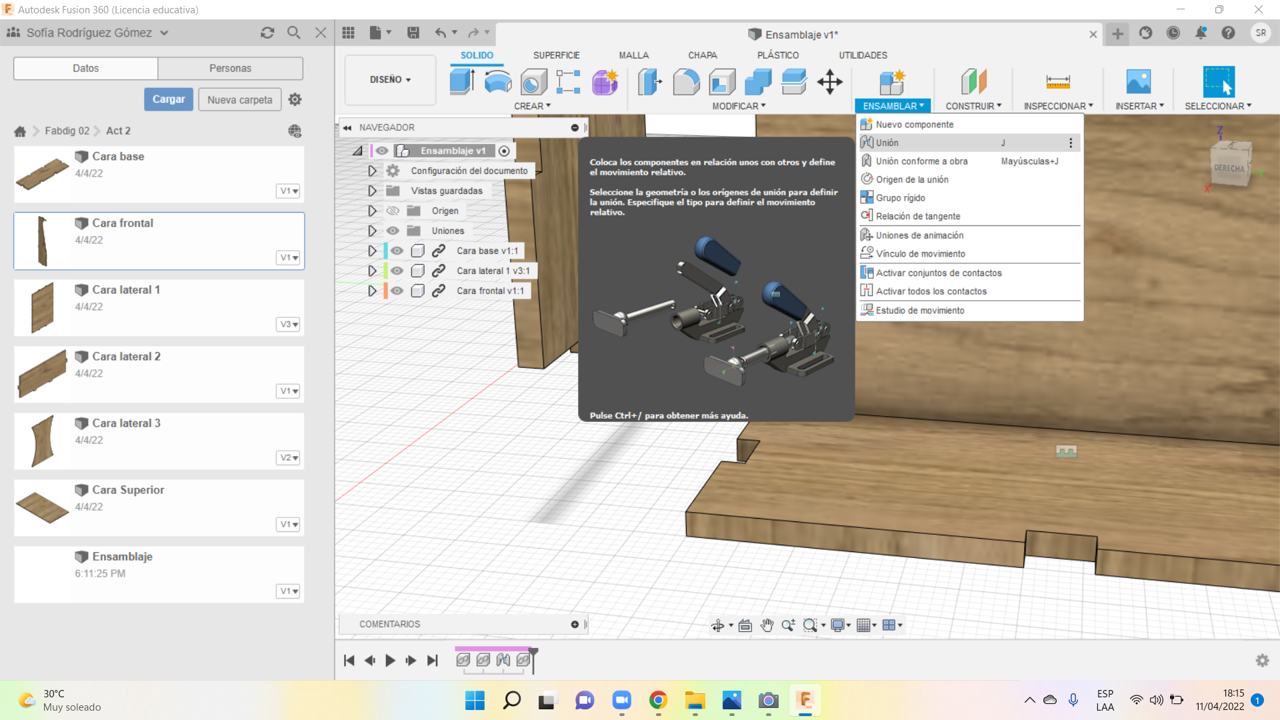1280x720 pixels.
Task: Select the Pan hand tool in navigation bar
Action: (767, 625)
